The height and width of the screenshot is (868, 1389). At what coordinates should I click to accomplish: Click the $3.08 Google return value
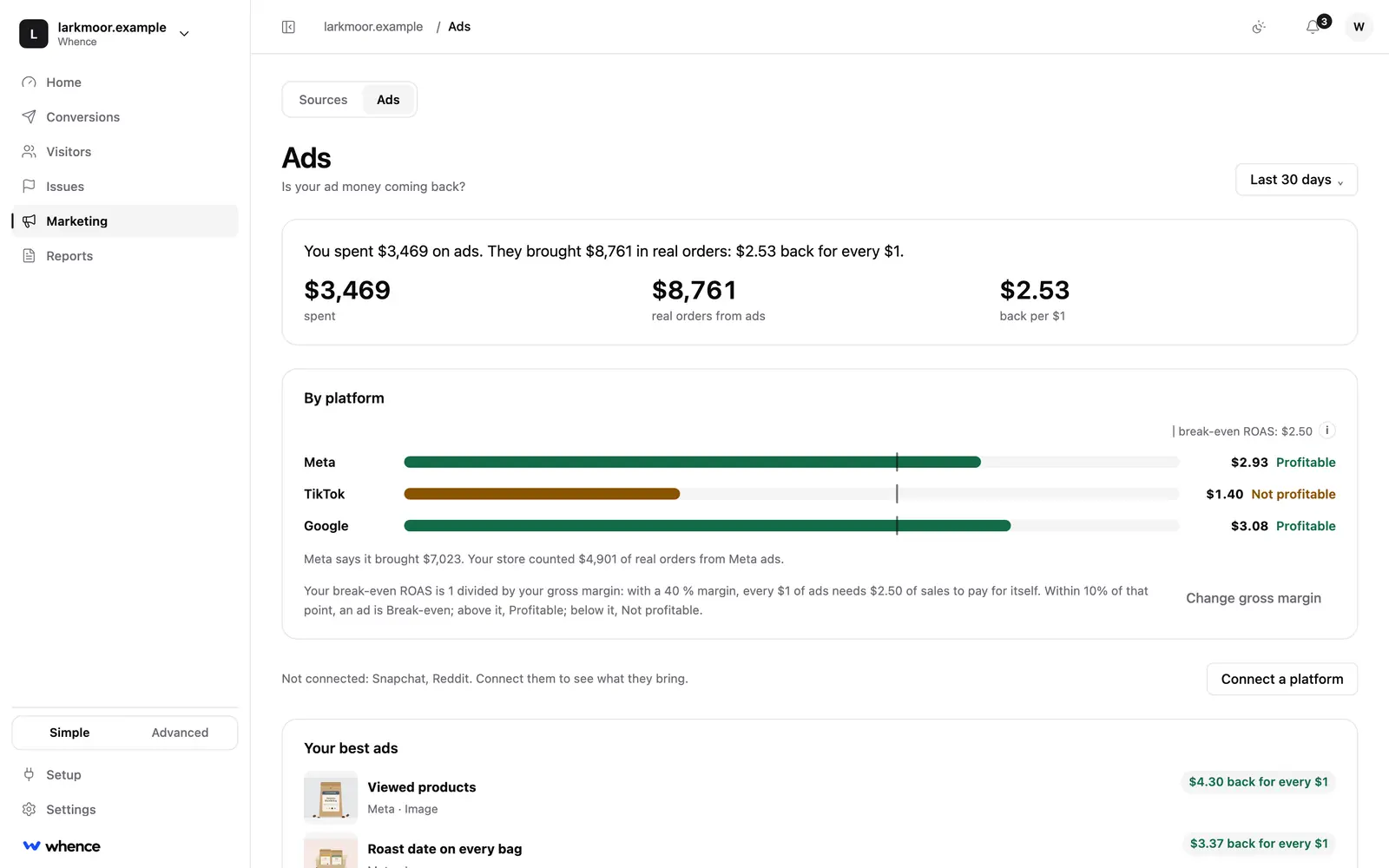tap(1249, 526)
